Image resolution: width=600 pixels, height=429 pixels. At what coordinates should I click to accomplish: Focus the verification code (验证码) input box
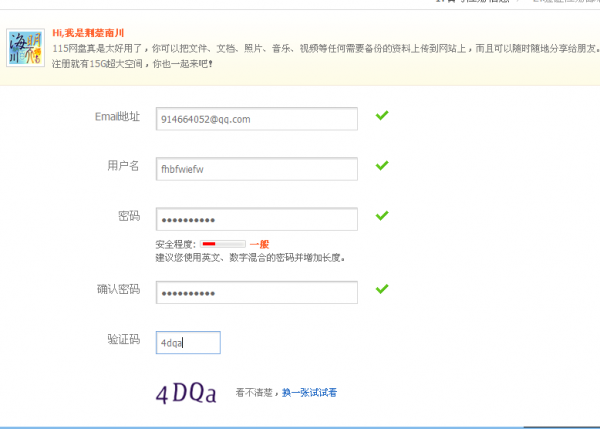coord(188,343)
